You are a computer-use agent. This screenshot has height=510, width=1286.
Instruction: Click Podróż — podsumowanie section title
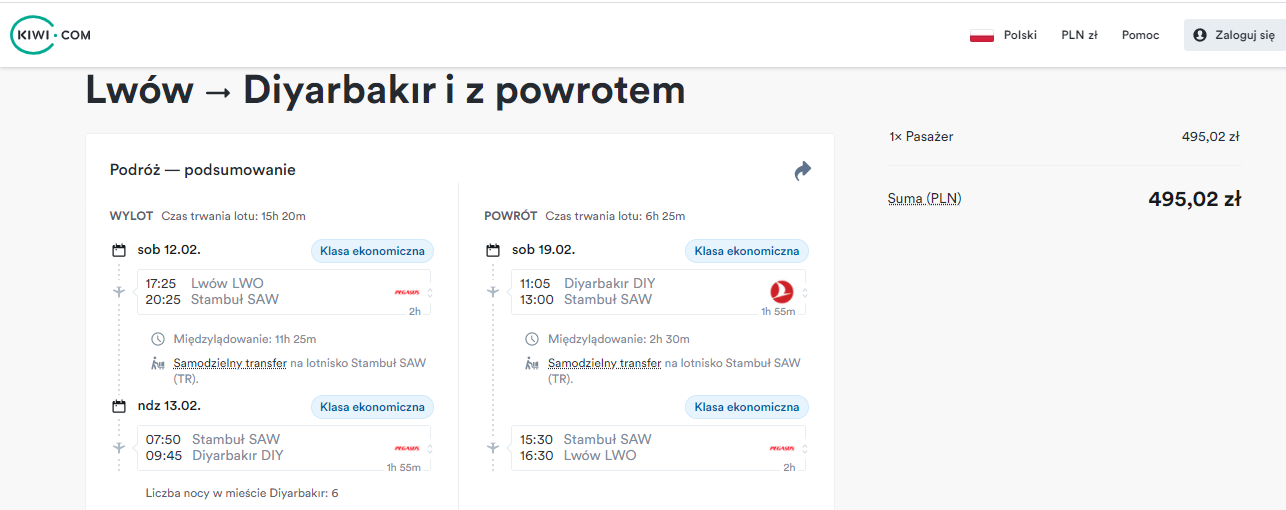click(x=203, y=170)
